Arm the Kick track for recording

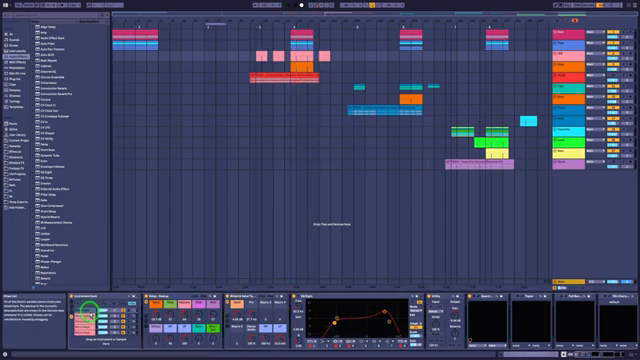click(631, 32)
